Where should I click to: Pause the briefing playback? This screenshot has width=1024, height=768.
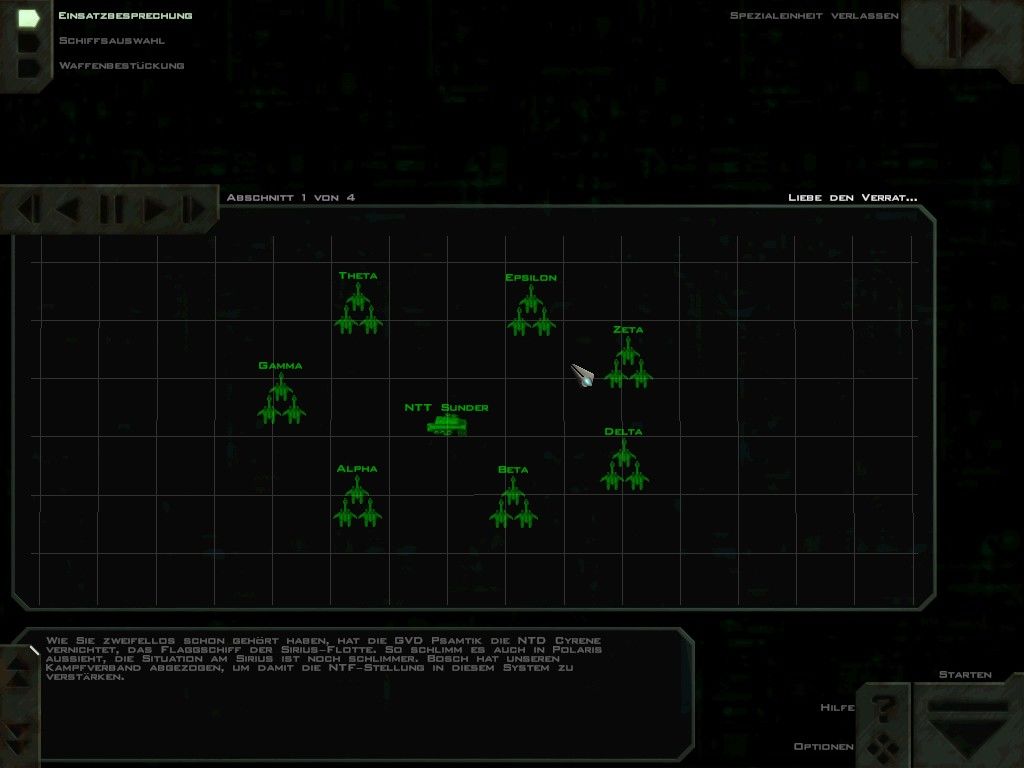tap(111, 209)
